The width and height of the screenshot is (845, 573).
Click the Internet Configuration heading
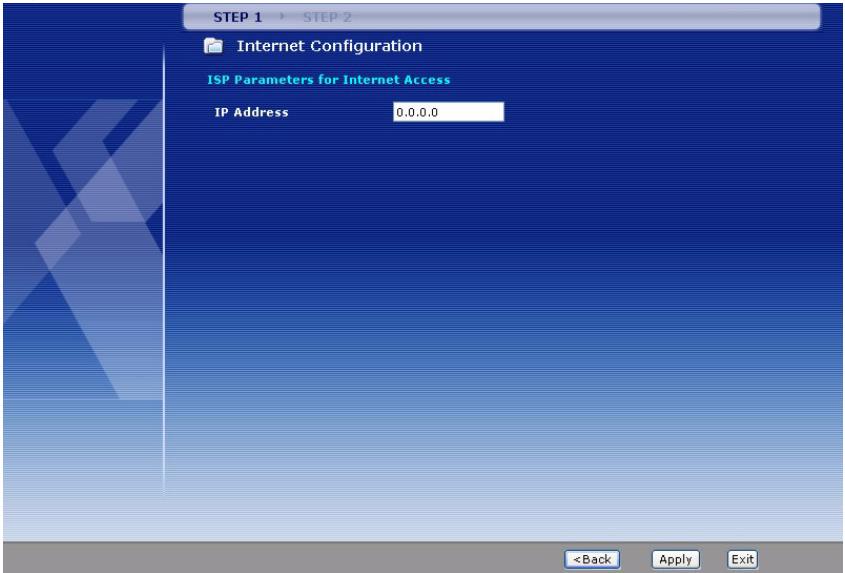pyautogui.click(x=328, y=46)
